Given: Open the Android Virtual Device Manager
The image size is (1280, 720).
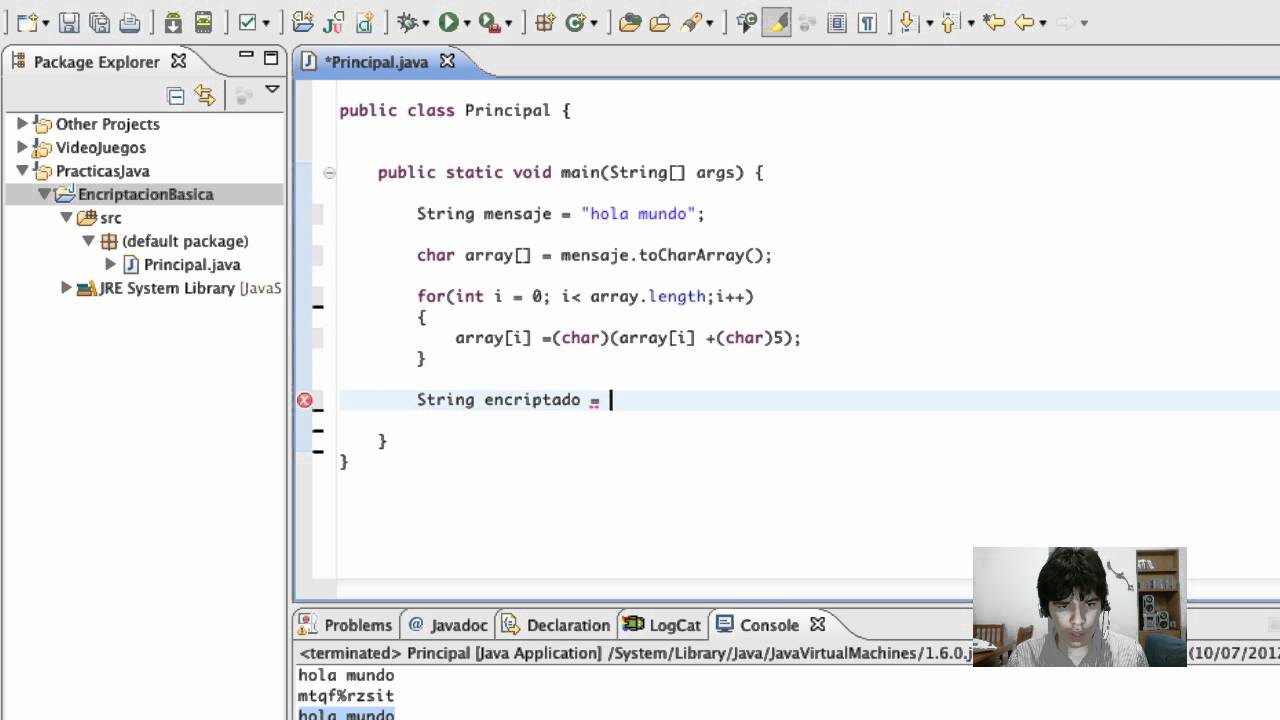Looking at the screenshot, I should pyautogui.click(x=202, y=21).
